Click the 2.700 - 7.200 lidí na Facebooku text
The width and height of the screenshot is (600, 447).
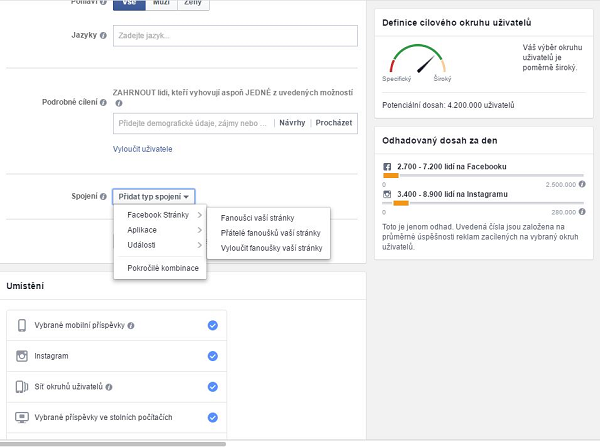452,166
